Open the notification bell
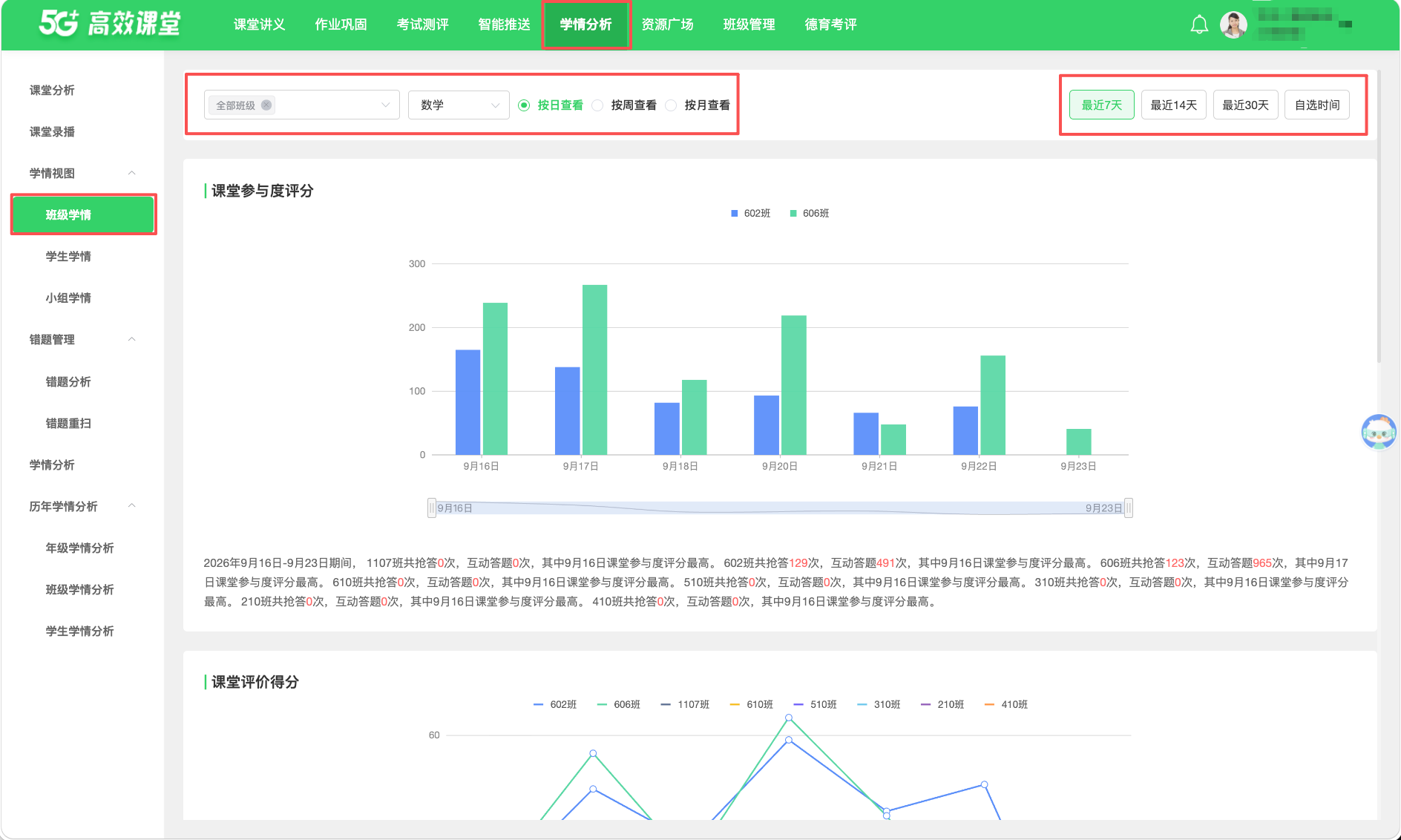Image resolution: width=1401 pixels, height=840 pixels. (1199, 24)
